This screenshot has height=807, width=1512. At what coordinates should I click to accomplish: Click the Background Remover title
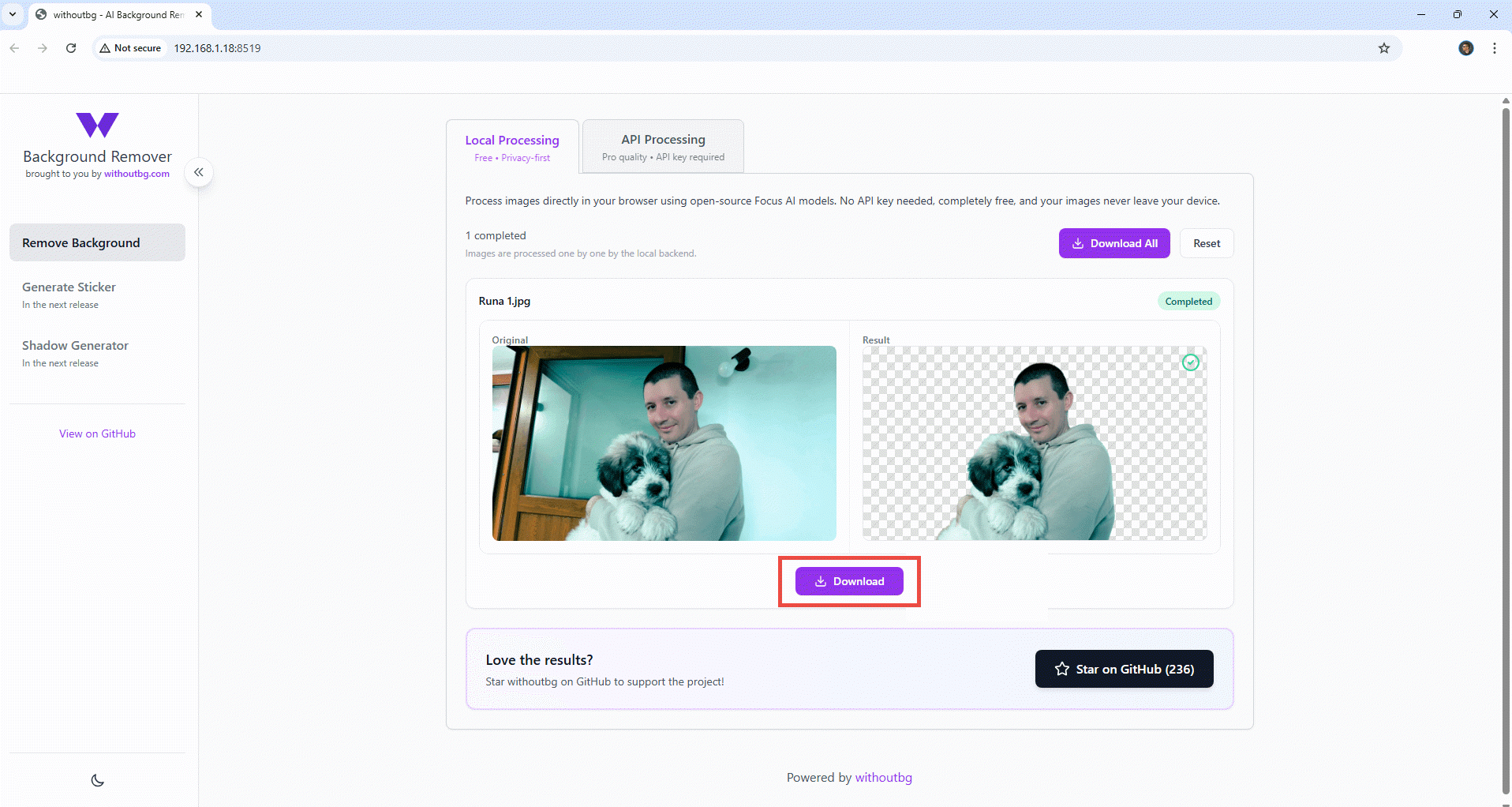click(x=97, y=156)
